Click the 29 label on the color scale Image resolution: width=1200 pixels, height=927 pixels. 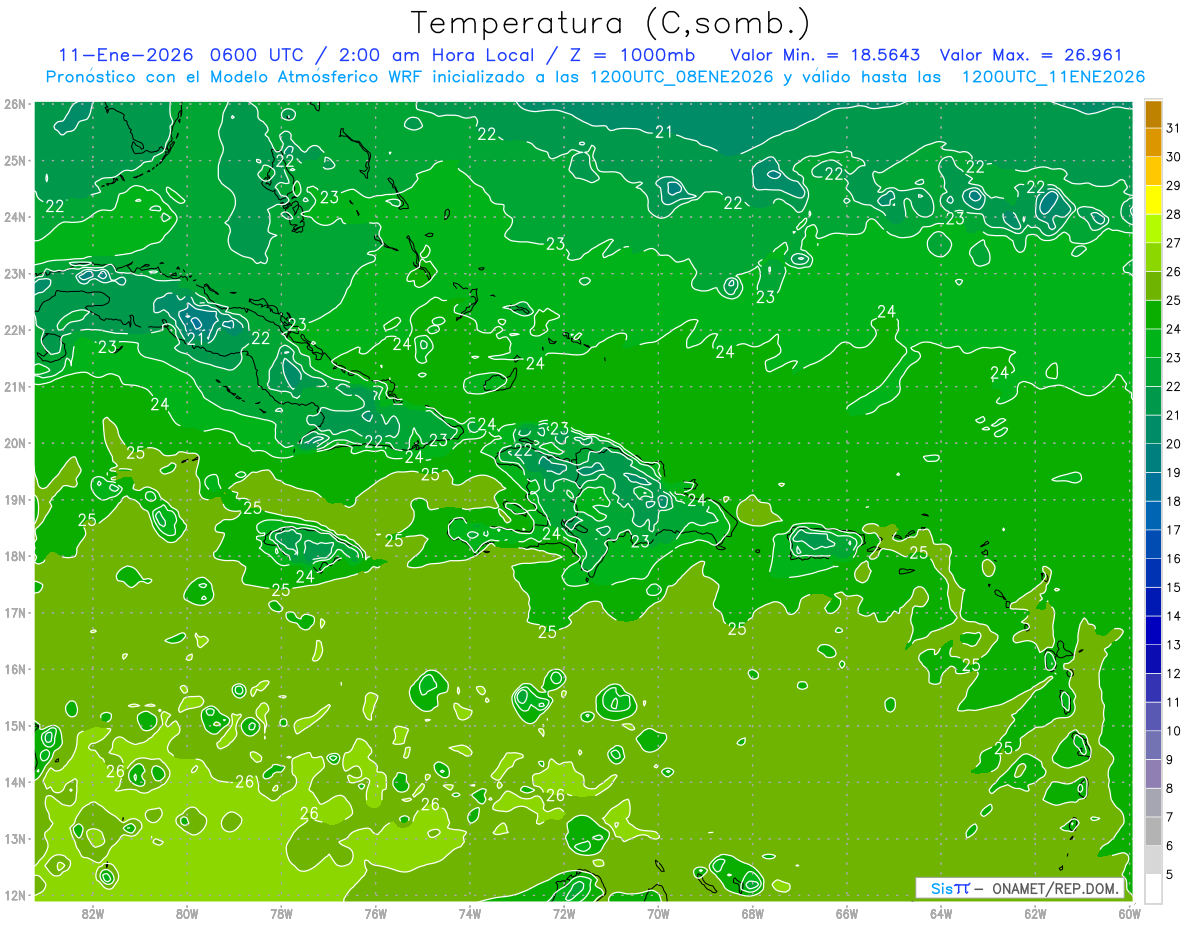point(1173,186)
